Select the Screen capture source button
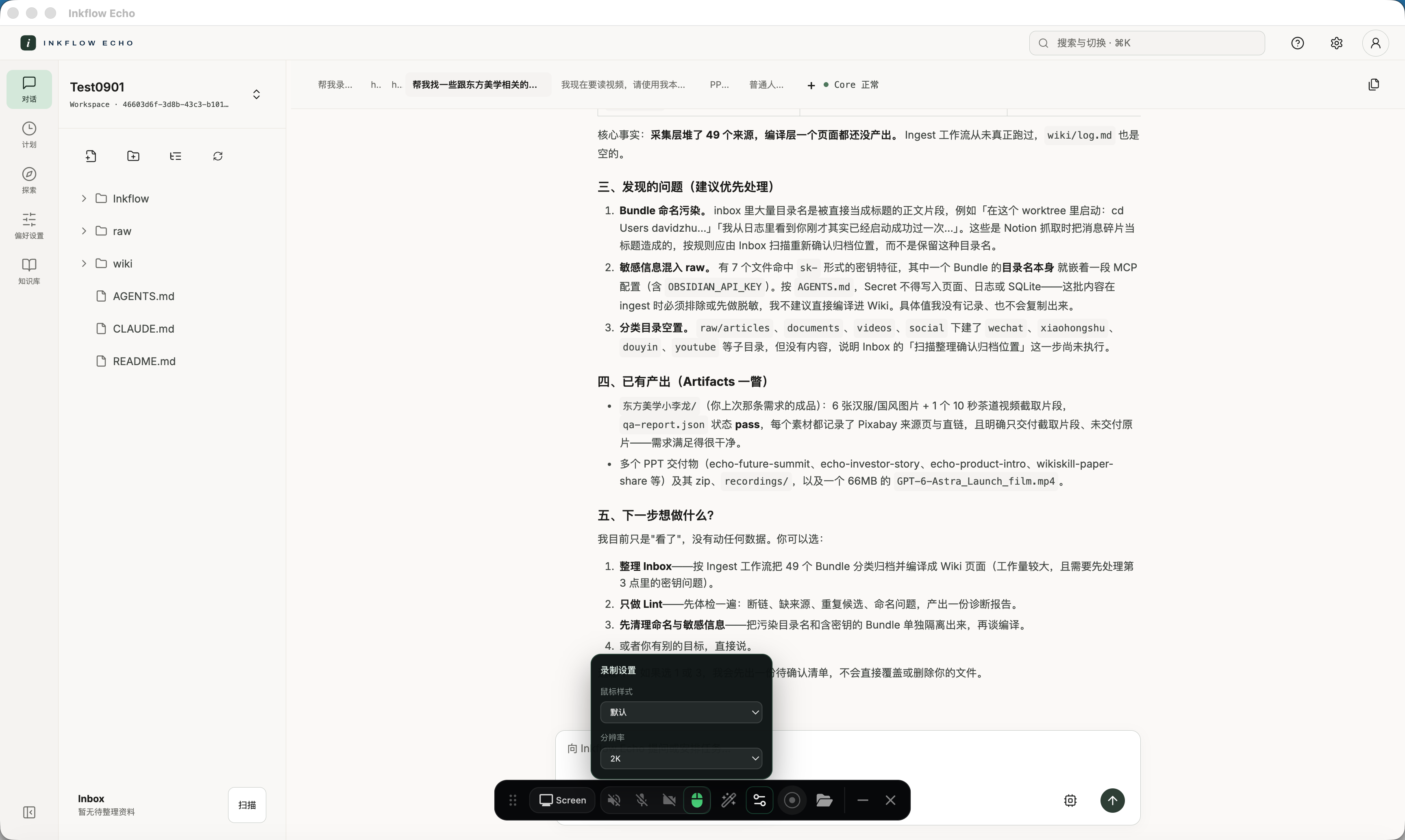Screen dimensions: 1405x840 (563, 801)
